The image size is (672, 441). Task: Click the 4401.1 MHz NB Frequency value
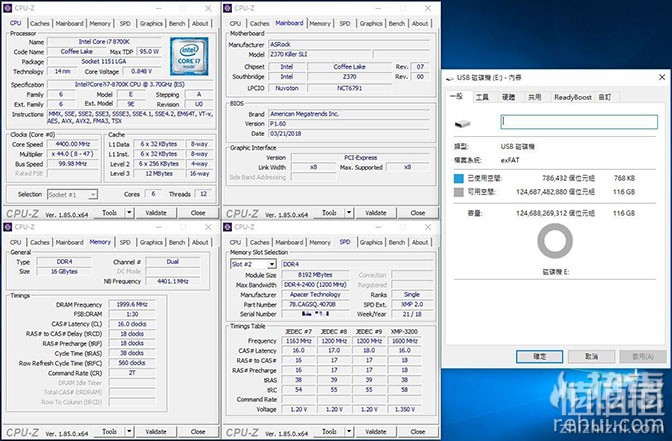click(x=173, y=282)
